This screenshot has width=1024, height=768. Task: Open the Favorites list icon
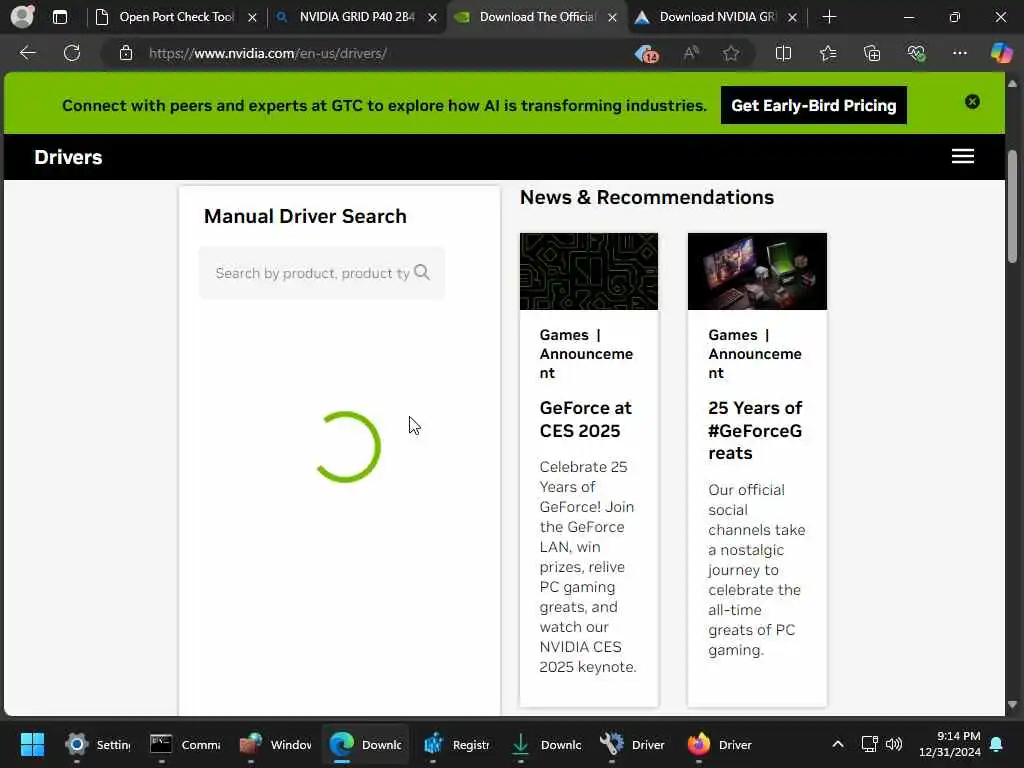click(x=827, y=53)
